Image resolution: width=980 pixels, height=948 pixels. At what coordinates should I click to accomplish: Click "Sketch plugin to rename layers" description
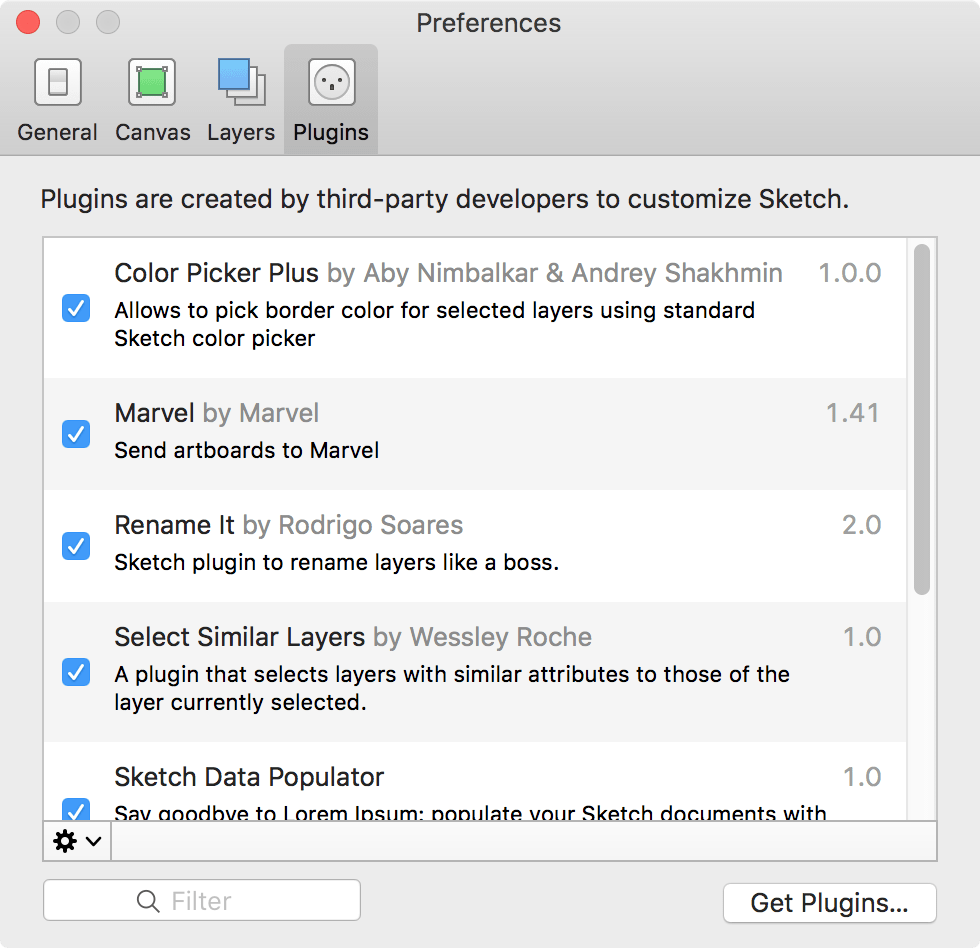(336, 562)
